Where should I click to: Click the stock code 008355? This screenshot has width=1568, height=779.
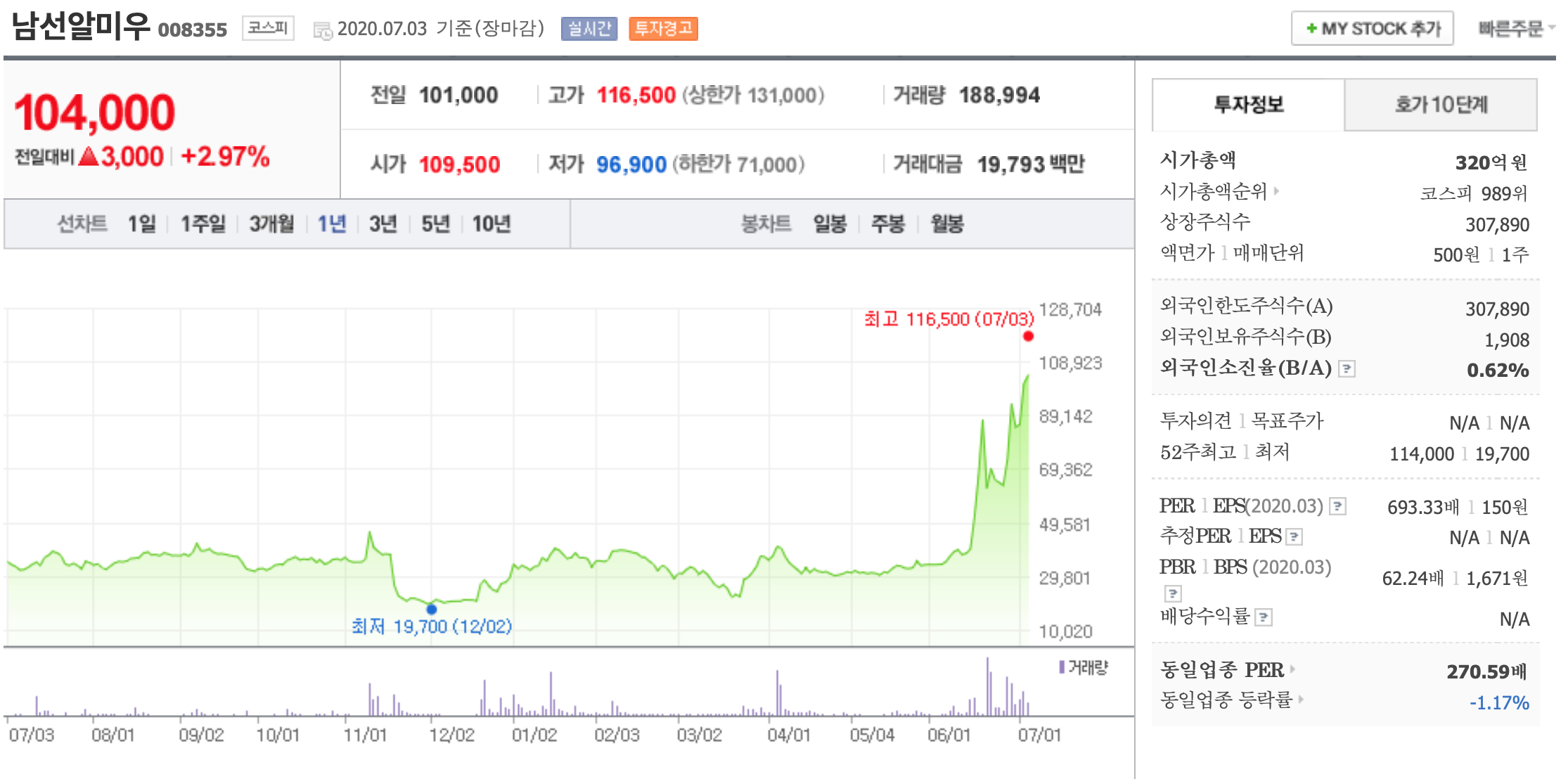click(193, 30)
